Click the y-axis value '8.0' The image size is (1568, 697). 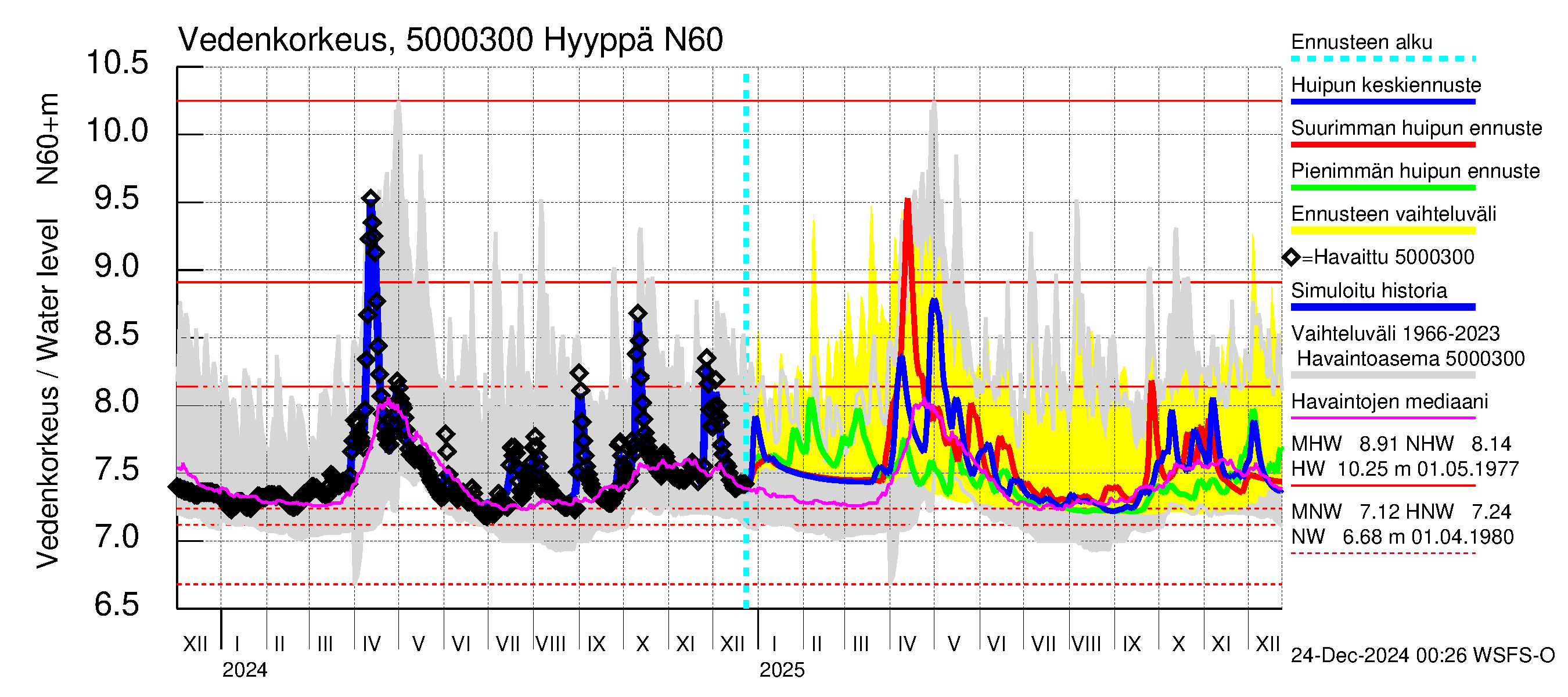(117, 401)
